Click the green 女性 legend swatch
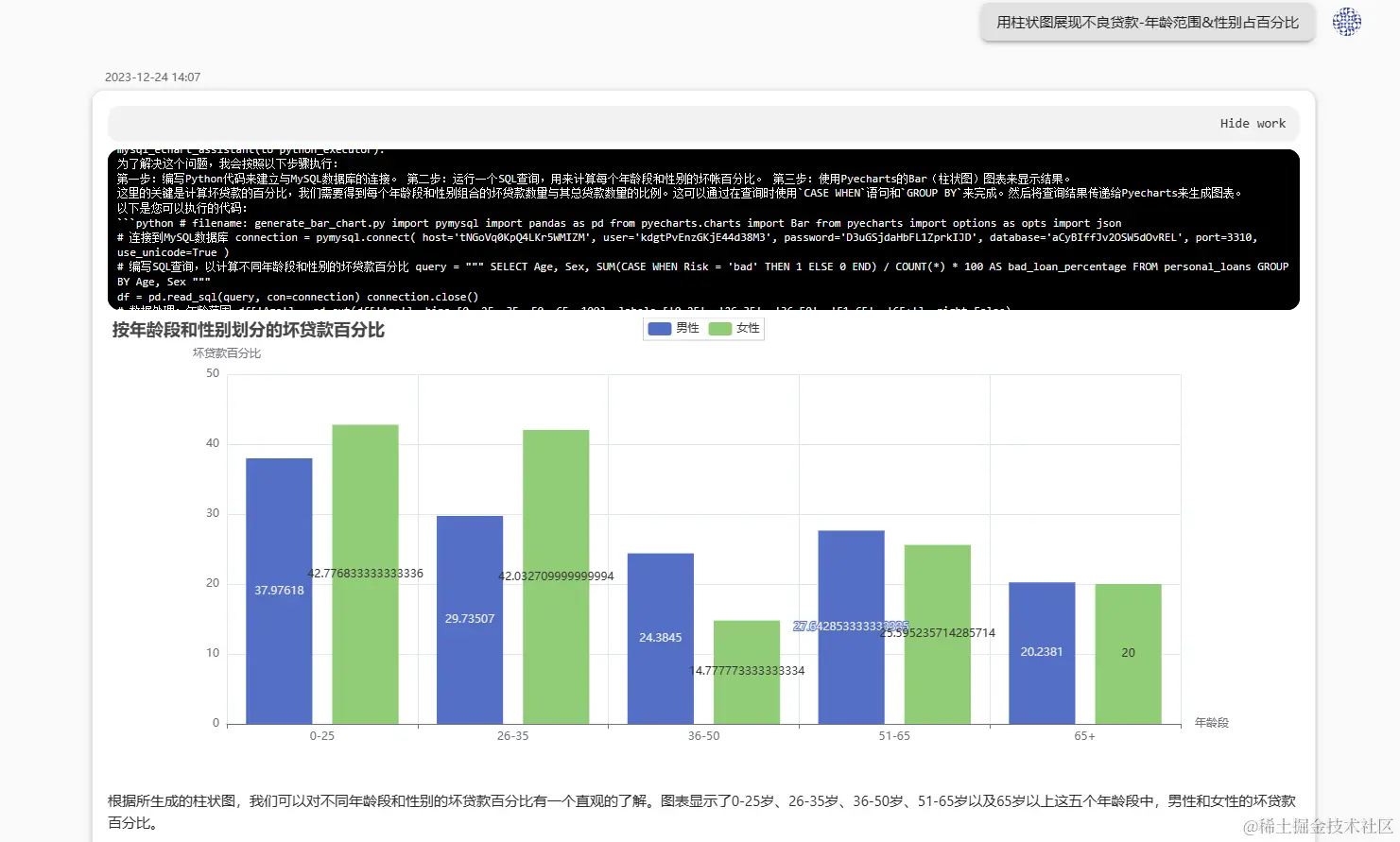Viewport: 1400px width, 842px height. pos(719,328)
